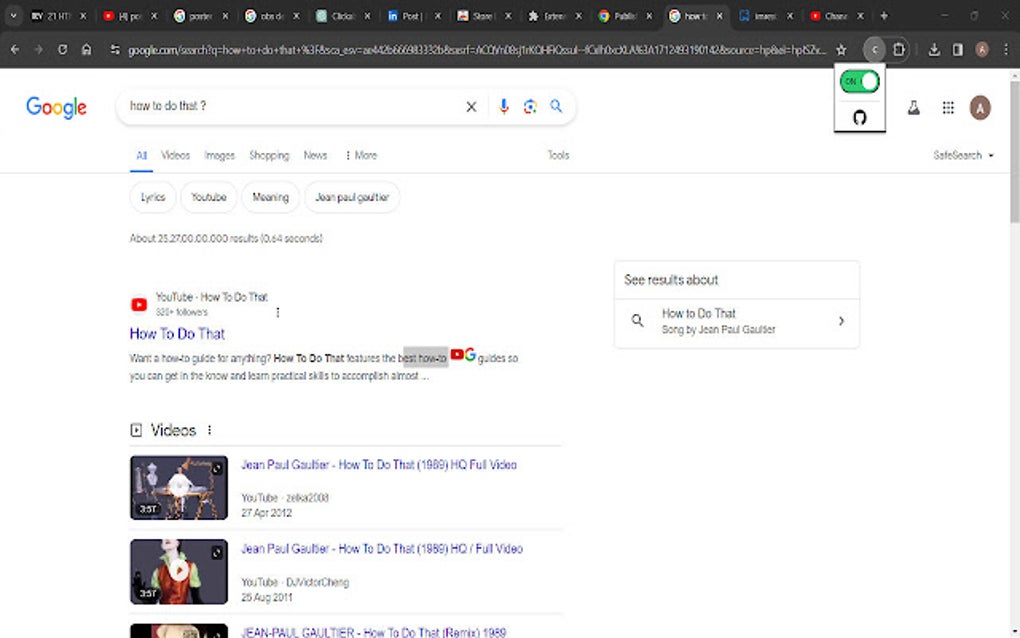The image size is (1020, 638).
Task: Open tab search dropdown arrow
Action: click(13, 16)
